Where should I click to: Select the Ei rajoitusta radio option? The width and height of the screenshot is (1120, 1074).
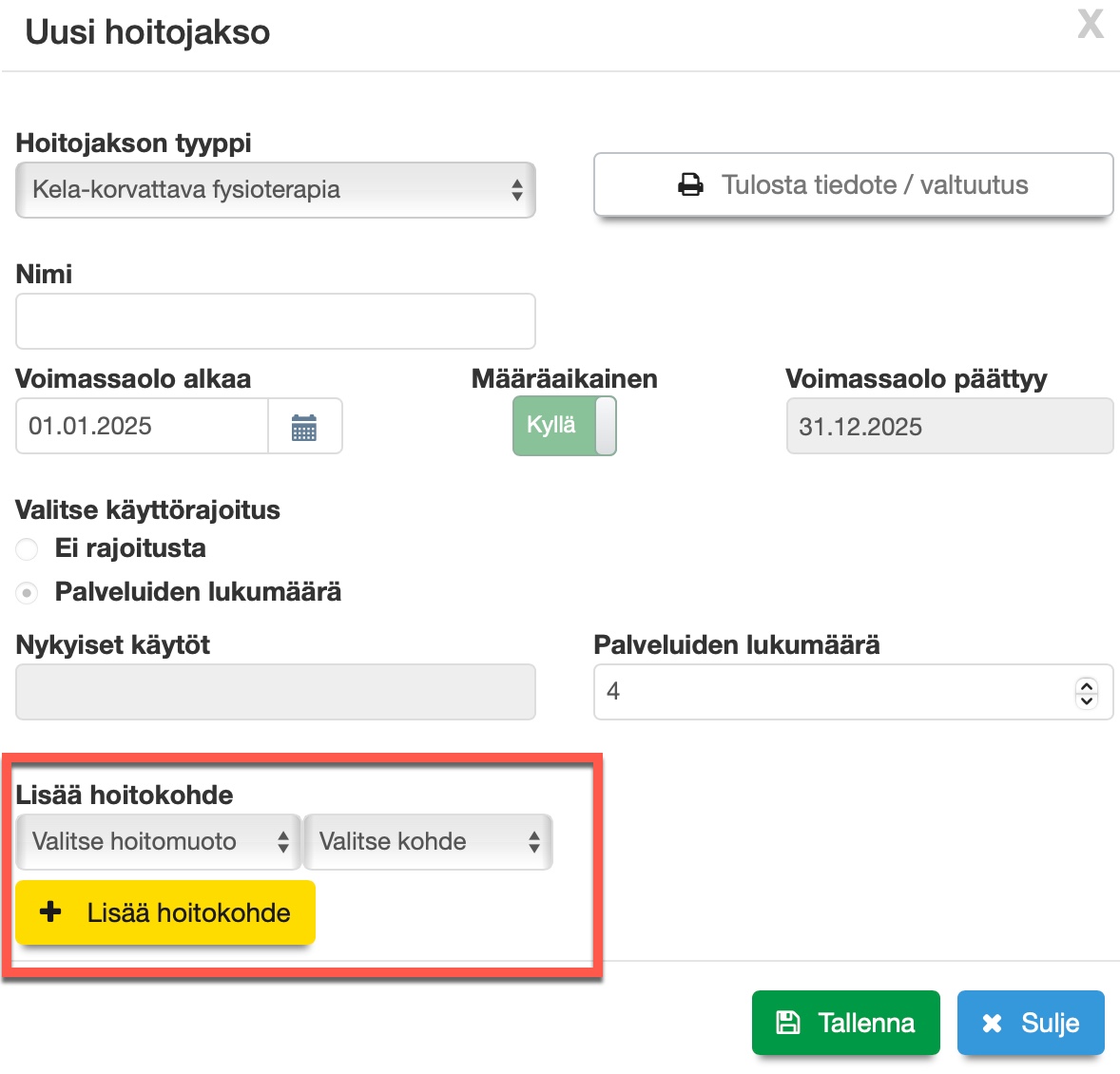pyautogui.click(x=28, y=548)
